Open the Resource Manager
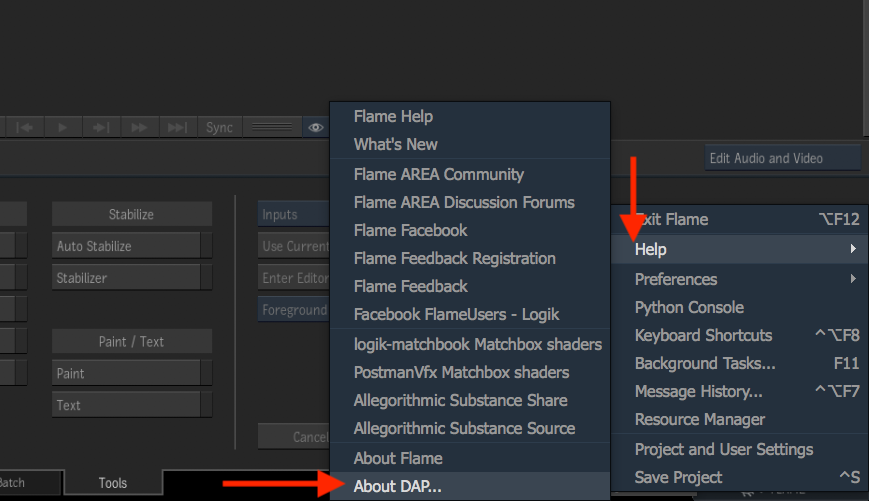This screenshot has height=501, width=869. click(x=740, y=420)
